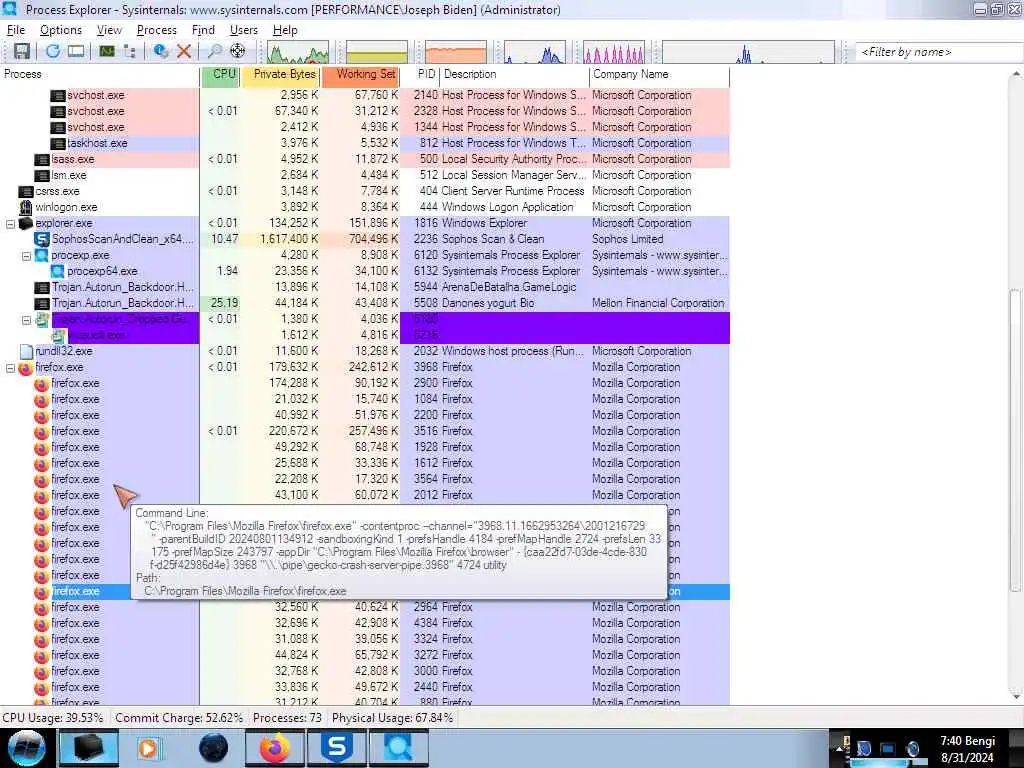
Task: Select the SophosScanAndClean_x64 process row
Action: 364,239
